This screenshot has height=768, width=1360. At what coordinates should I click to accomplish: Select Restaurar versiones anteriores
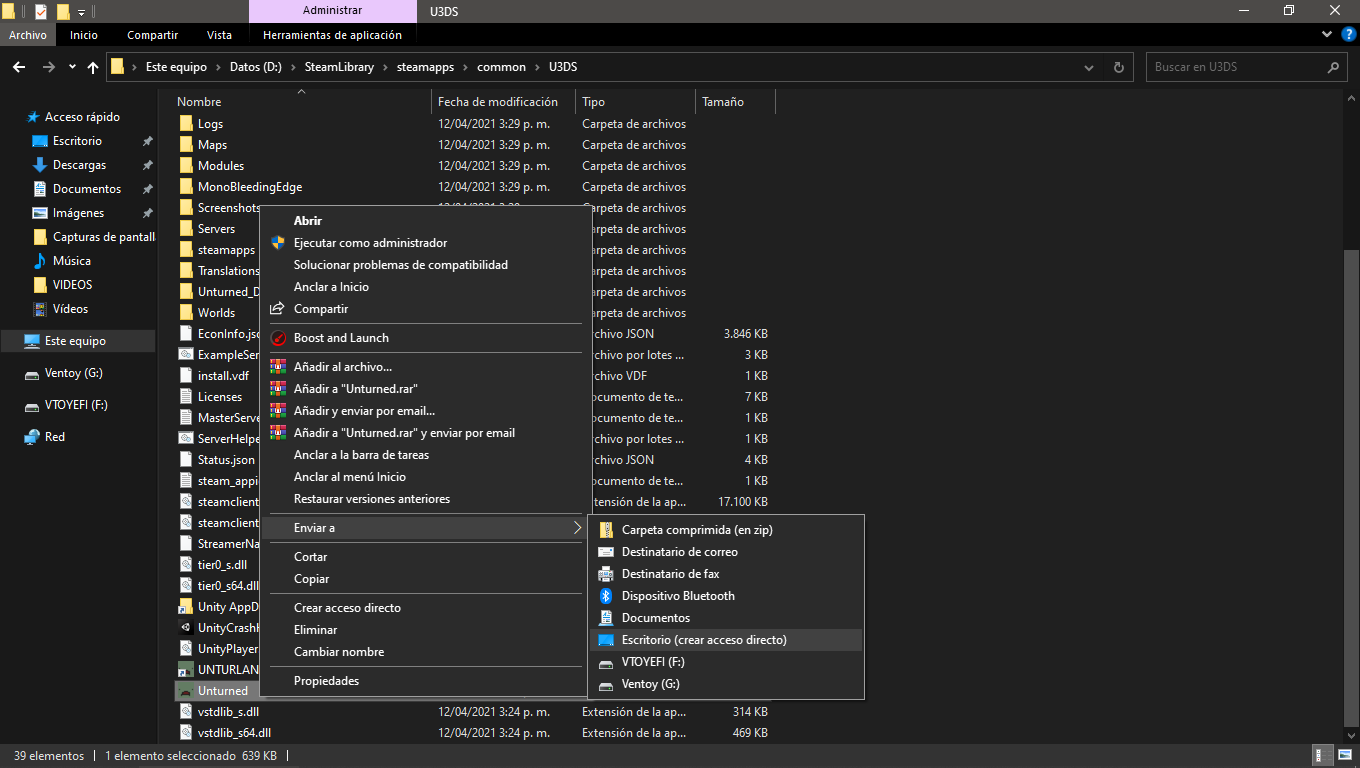(x=372, y=499)
